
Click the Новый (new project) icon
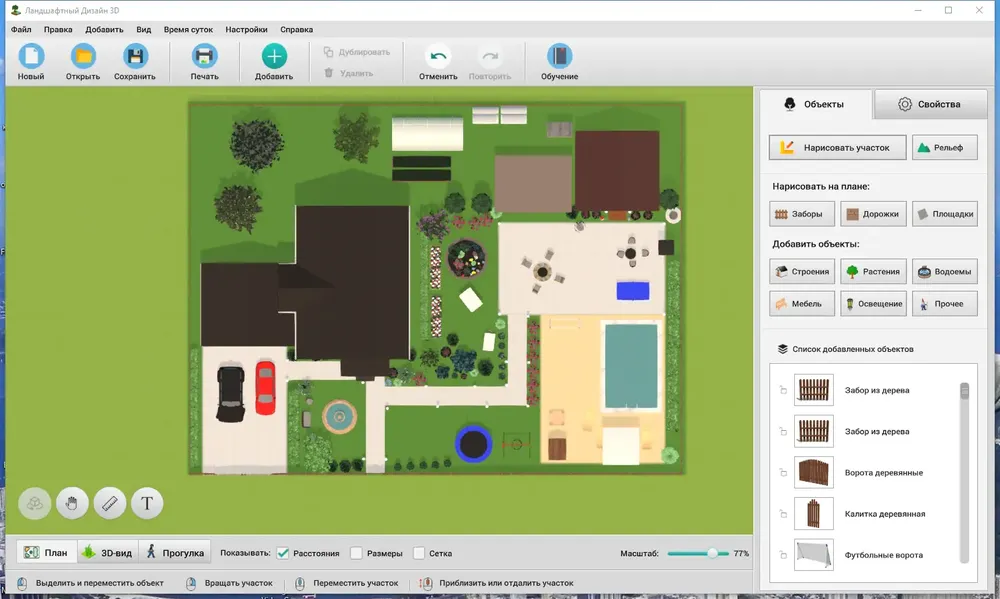tap(31, 56)
